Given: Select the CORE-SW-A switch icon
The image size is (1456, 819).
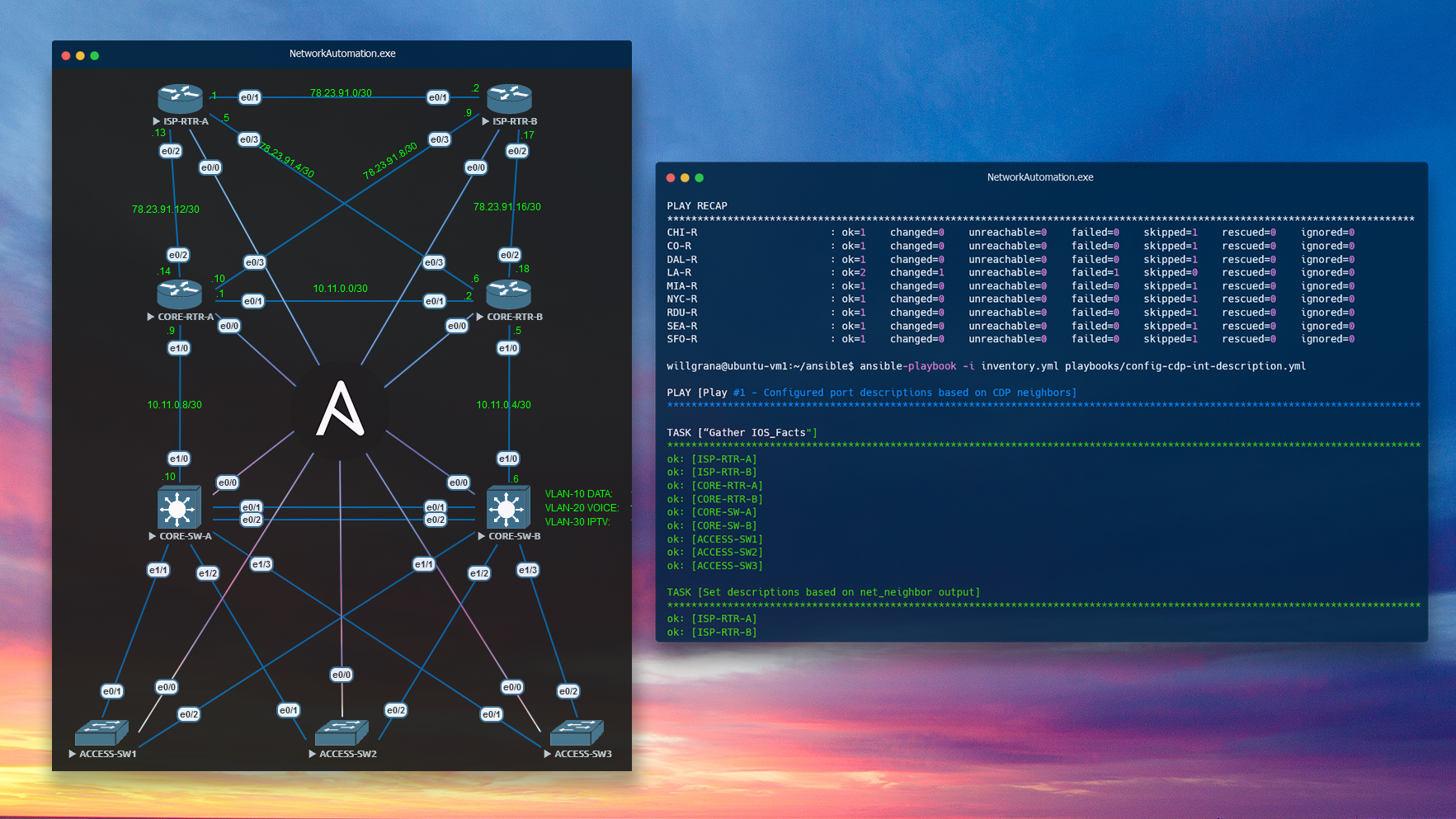Looking at the screenshot, I should [x=179, y=508].
